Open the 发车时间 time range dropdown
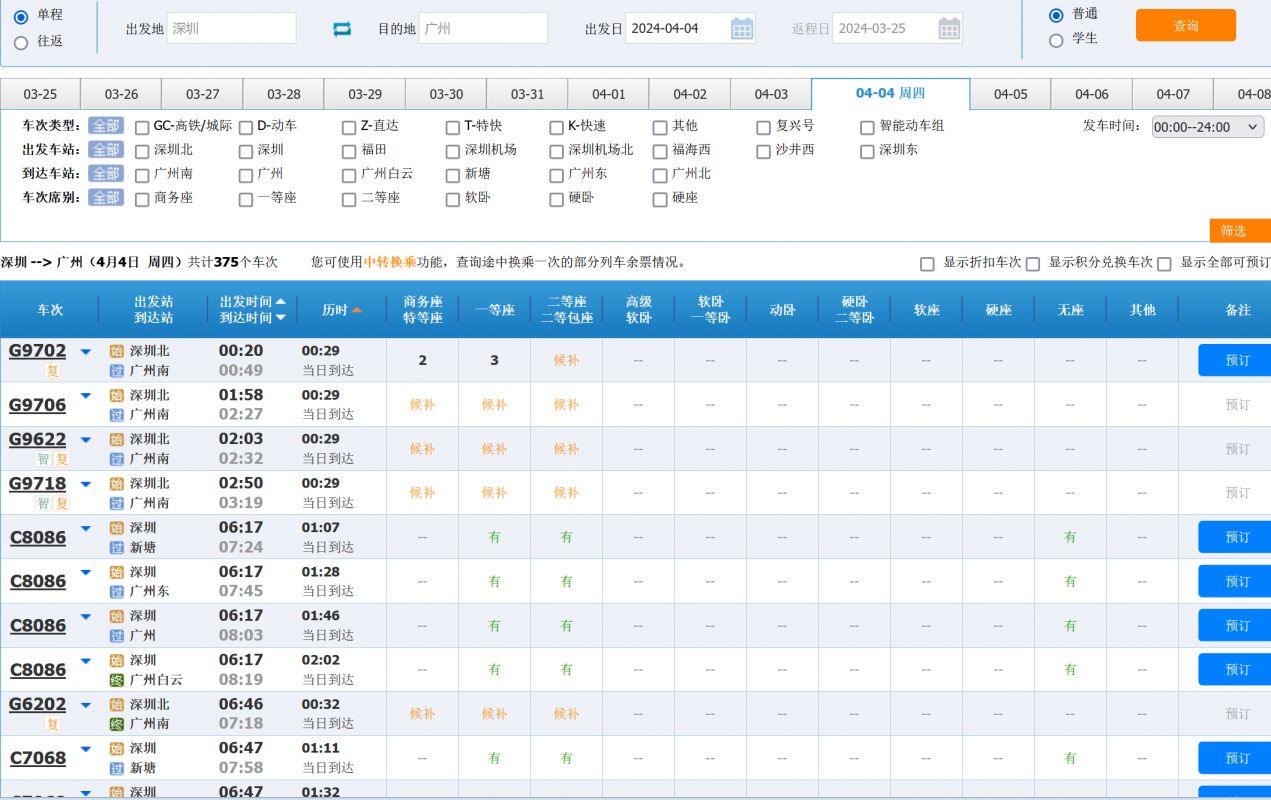The height and width of the screenshot is (800, 1271). 1207,127
